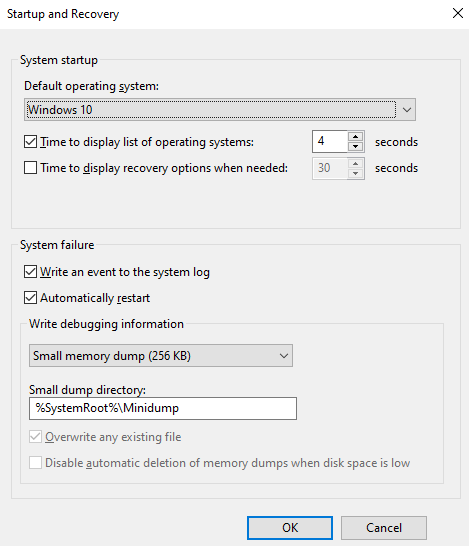Click the operating systems list seconds field
Image resolution: width=469 pixels, height=546 pixels.
(x=330, y=141)
